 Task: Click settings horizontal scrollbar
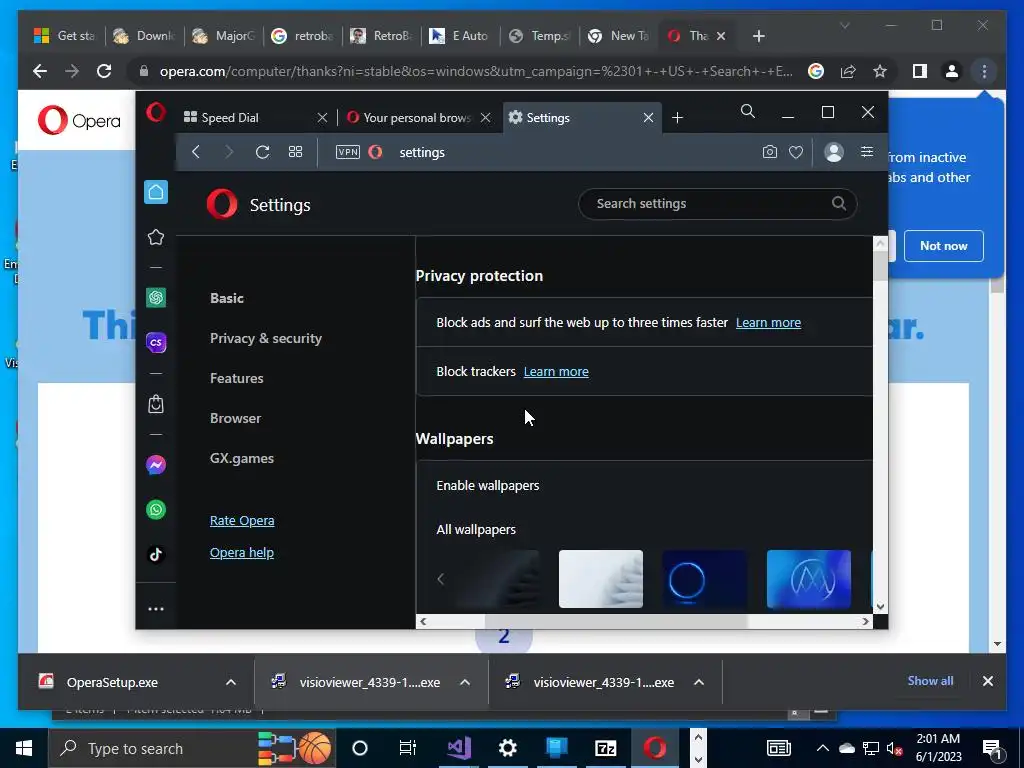[616, 621]
